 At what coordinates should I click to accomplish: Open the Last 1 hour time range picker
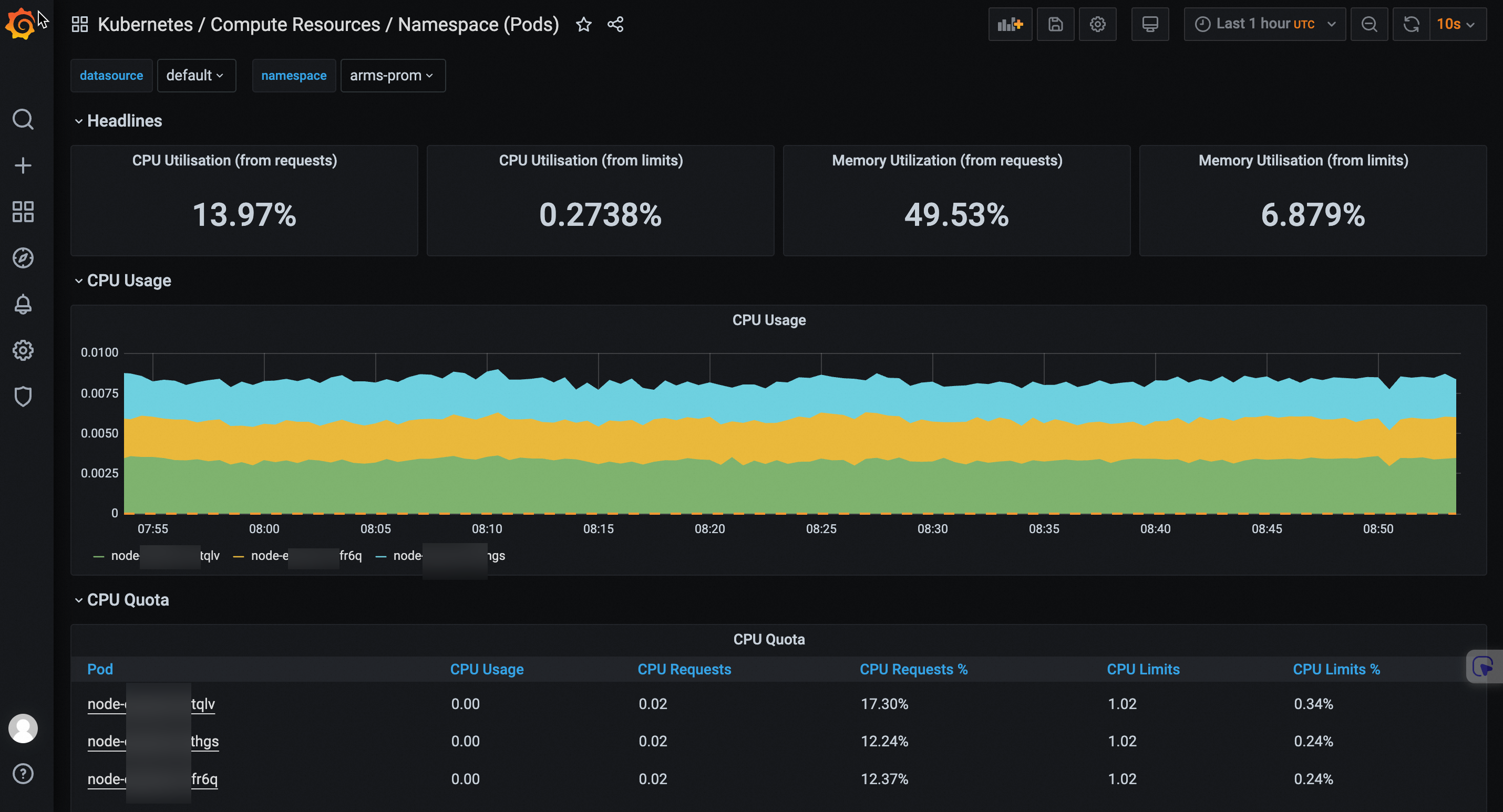[x=1265, y=24]
